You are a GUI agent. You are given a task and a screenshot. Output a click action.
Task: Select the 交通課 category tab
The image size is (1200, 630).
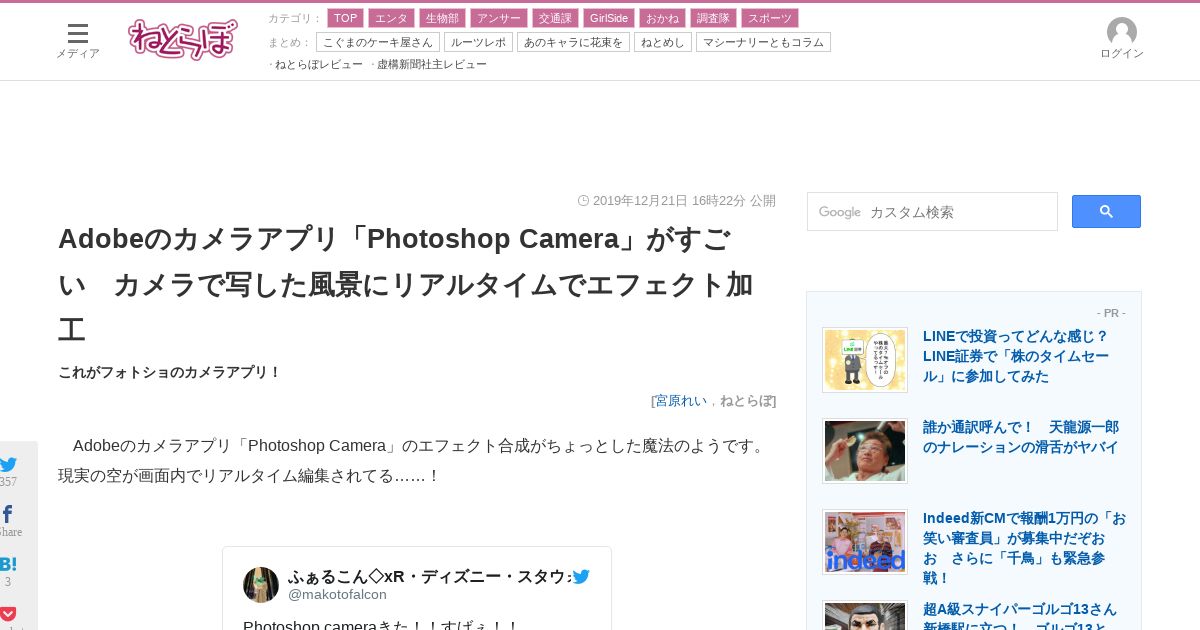click(554, 18)
